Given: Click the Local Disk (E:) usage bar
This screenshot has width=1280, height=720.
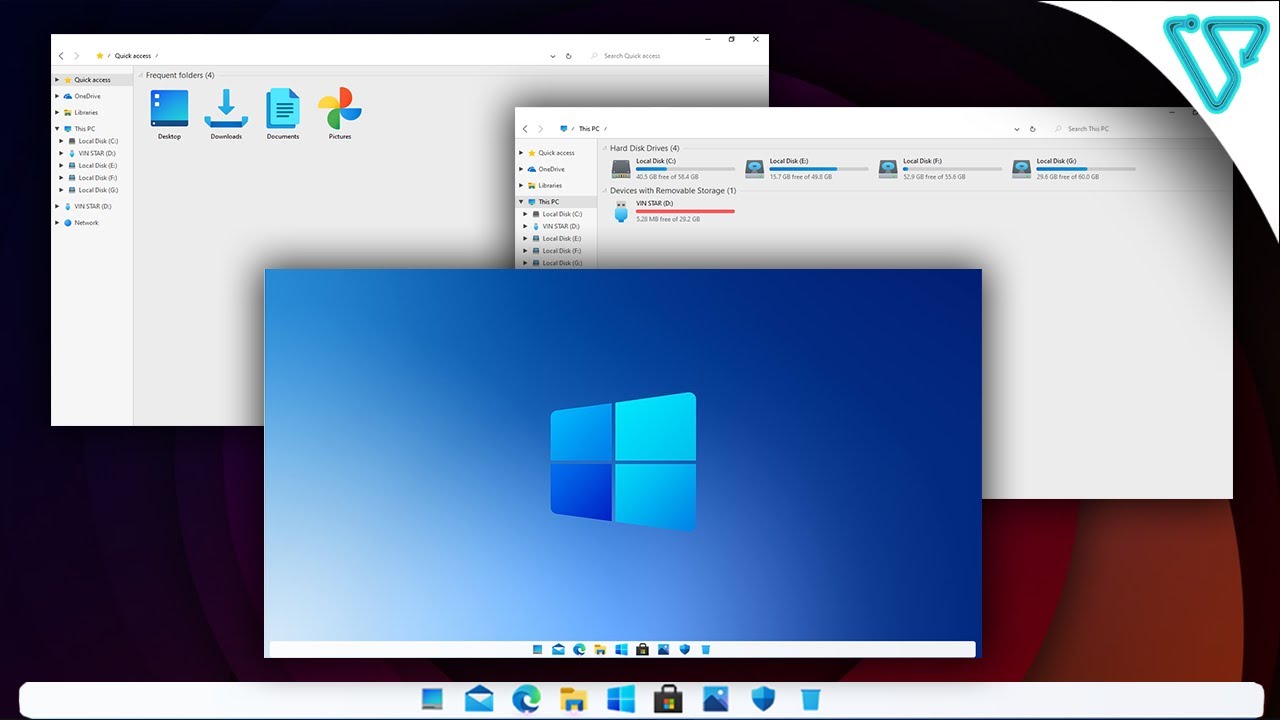Looking at the screenshot, I should (x=819, y=169).
